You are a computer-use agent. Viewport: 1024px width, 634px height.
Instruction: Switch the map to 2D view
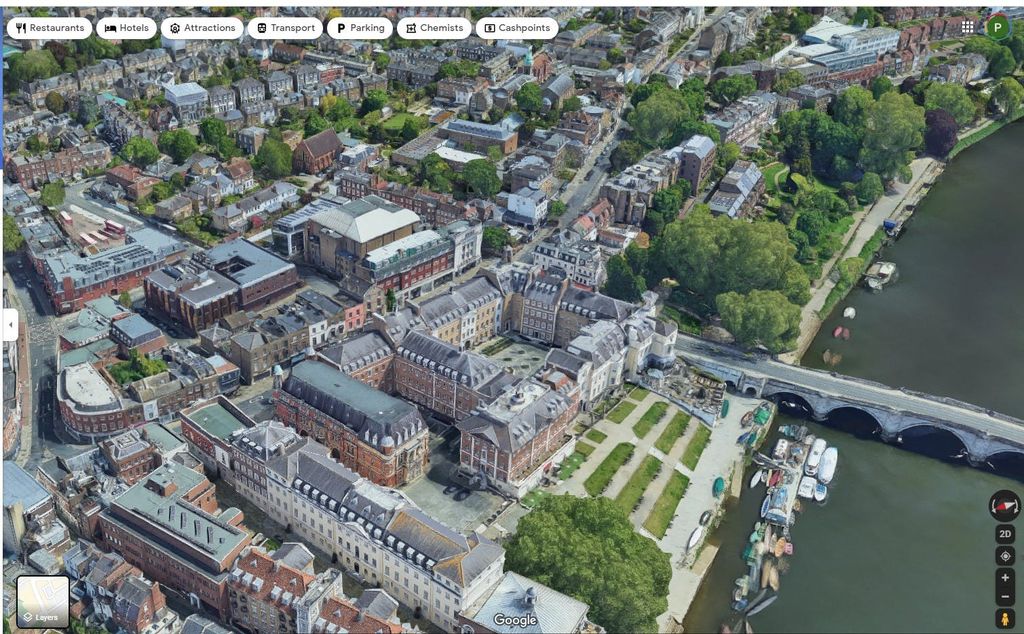[1005, 534]
